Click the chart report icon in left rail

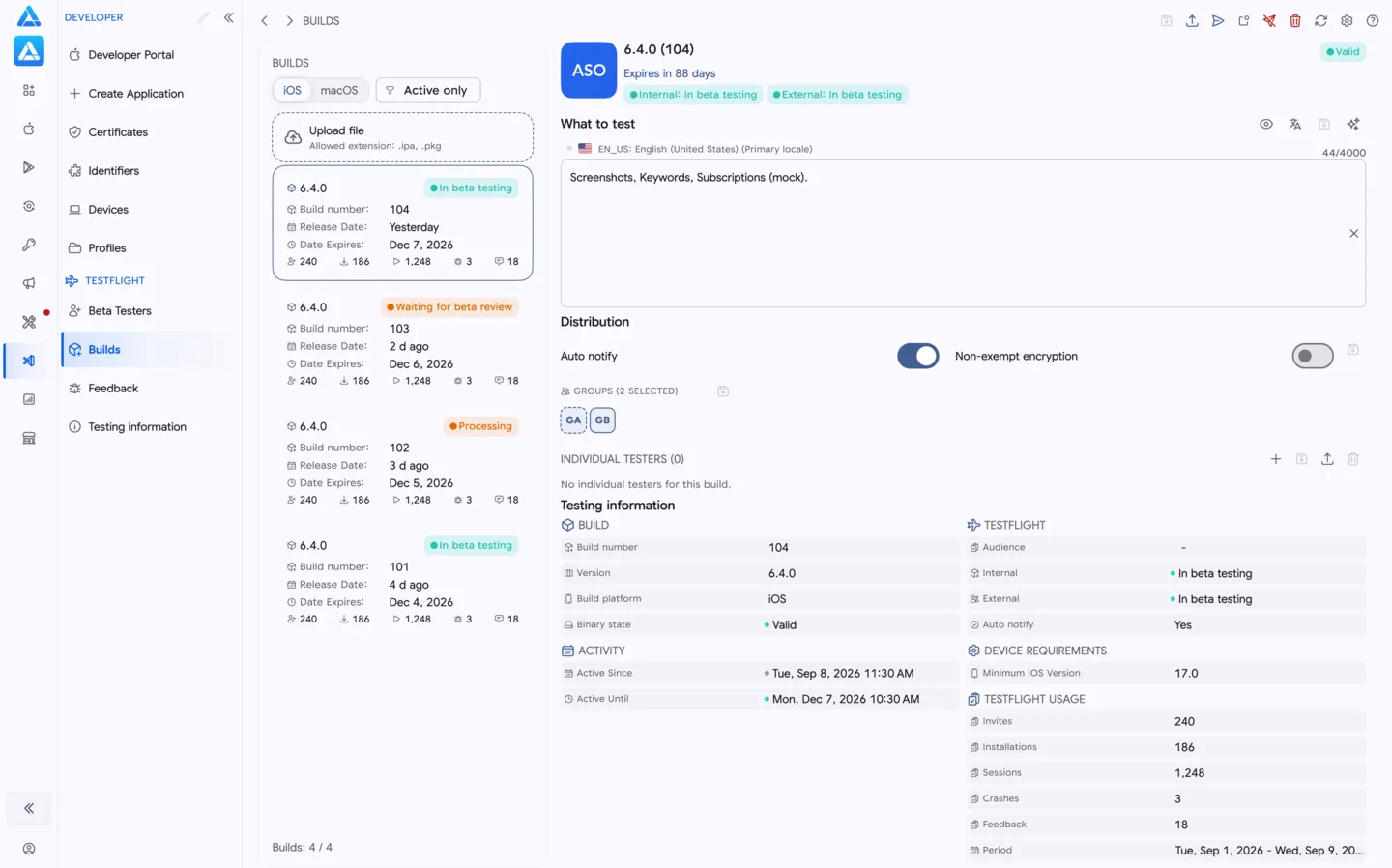point(29,399)
